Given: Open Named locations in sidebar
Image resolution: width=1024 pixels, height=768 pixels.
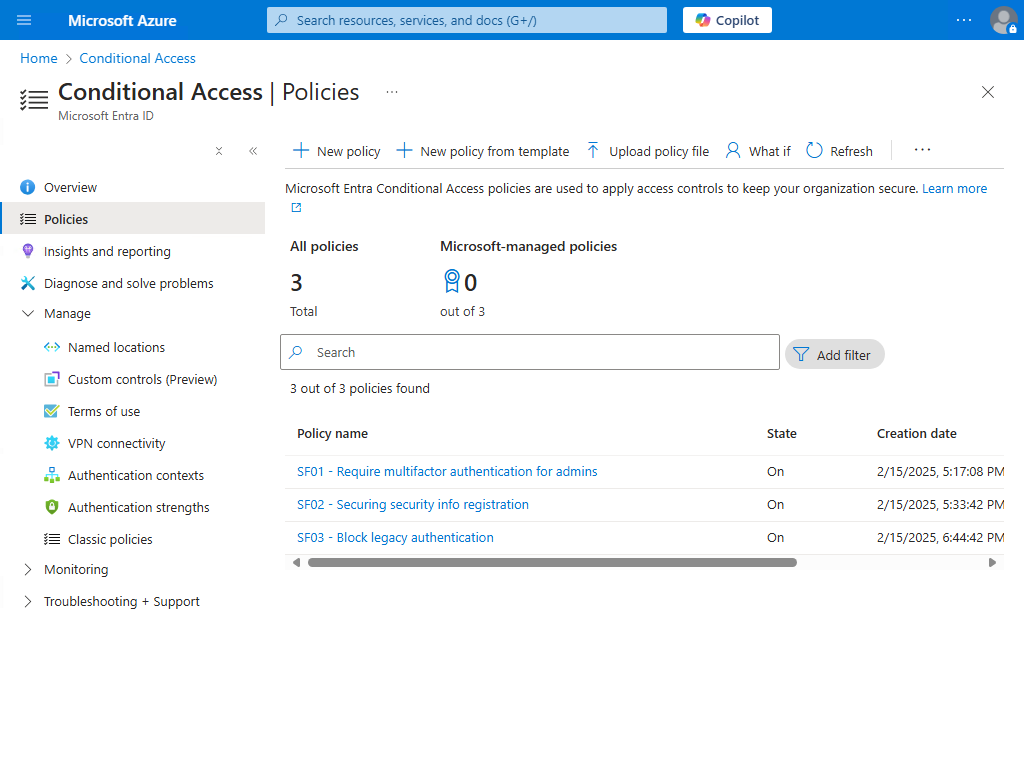Looking at the screenshot, I should (116, 347).
